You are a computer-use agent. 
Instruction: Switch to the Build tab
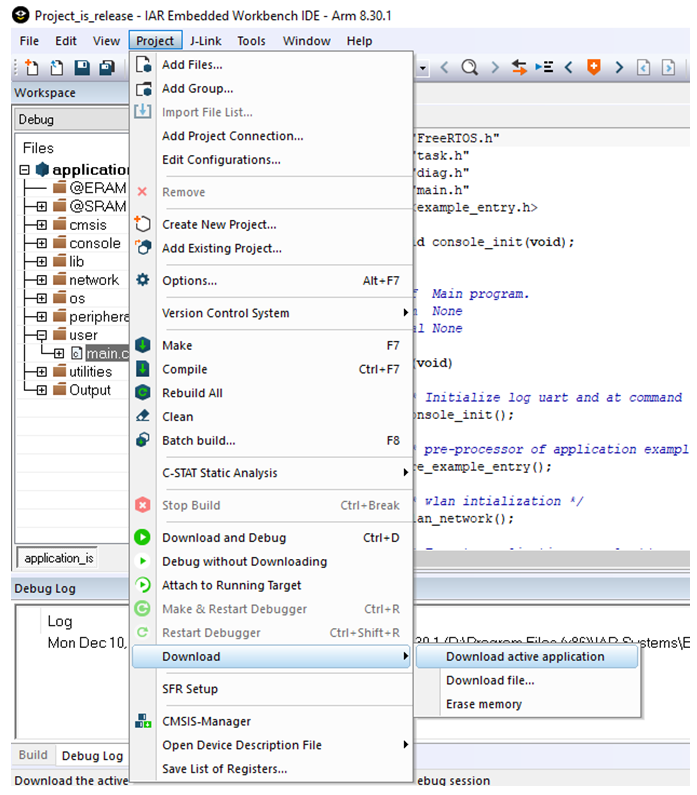tap(33, 755)
